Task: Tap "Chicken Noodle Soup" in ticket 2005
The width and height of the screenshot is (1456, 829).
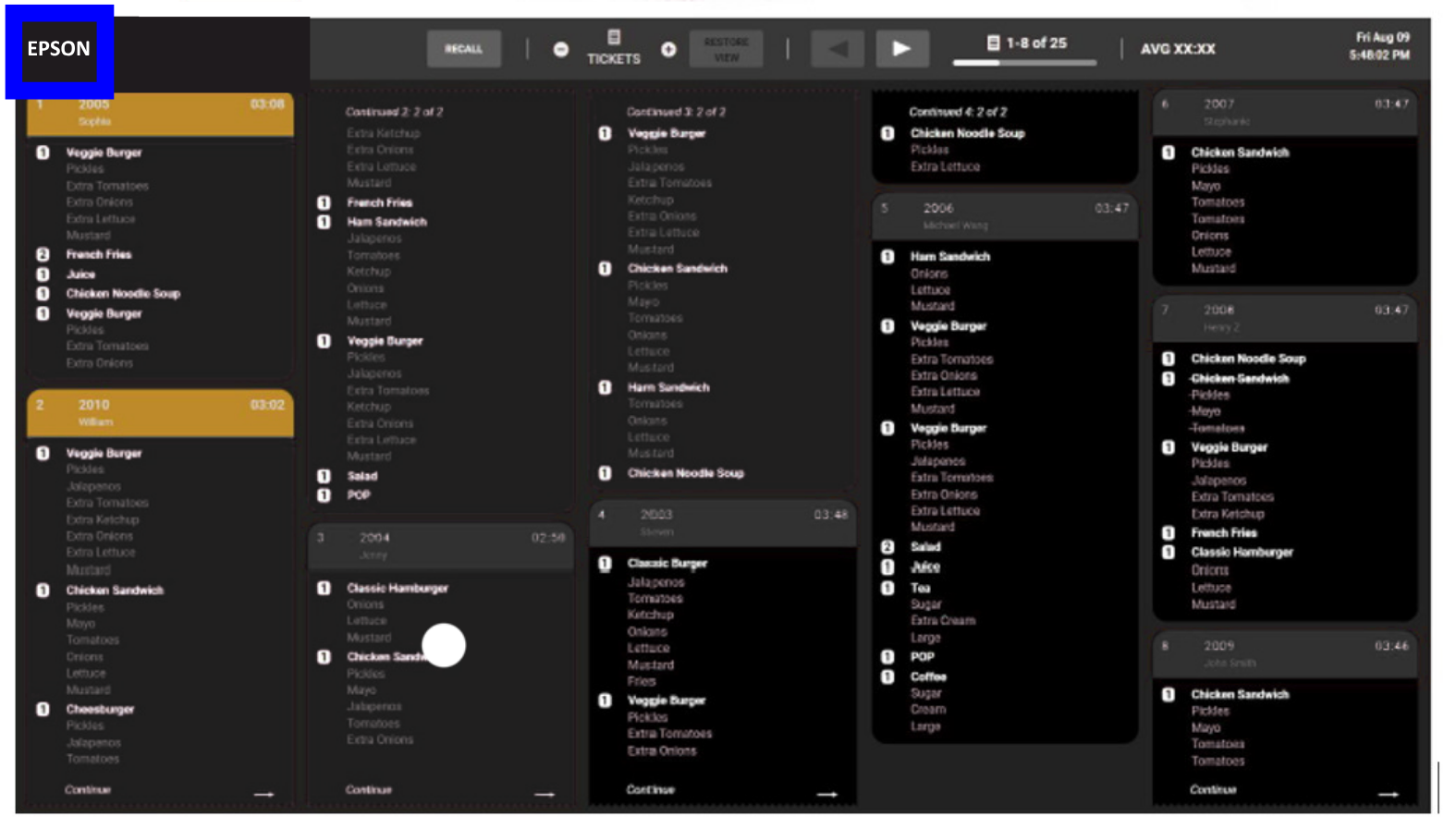Action: 123,294
